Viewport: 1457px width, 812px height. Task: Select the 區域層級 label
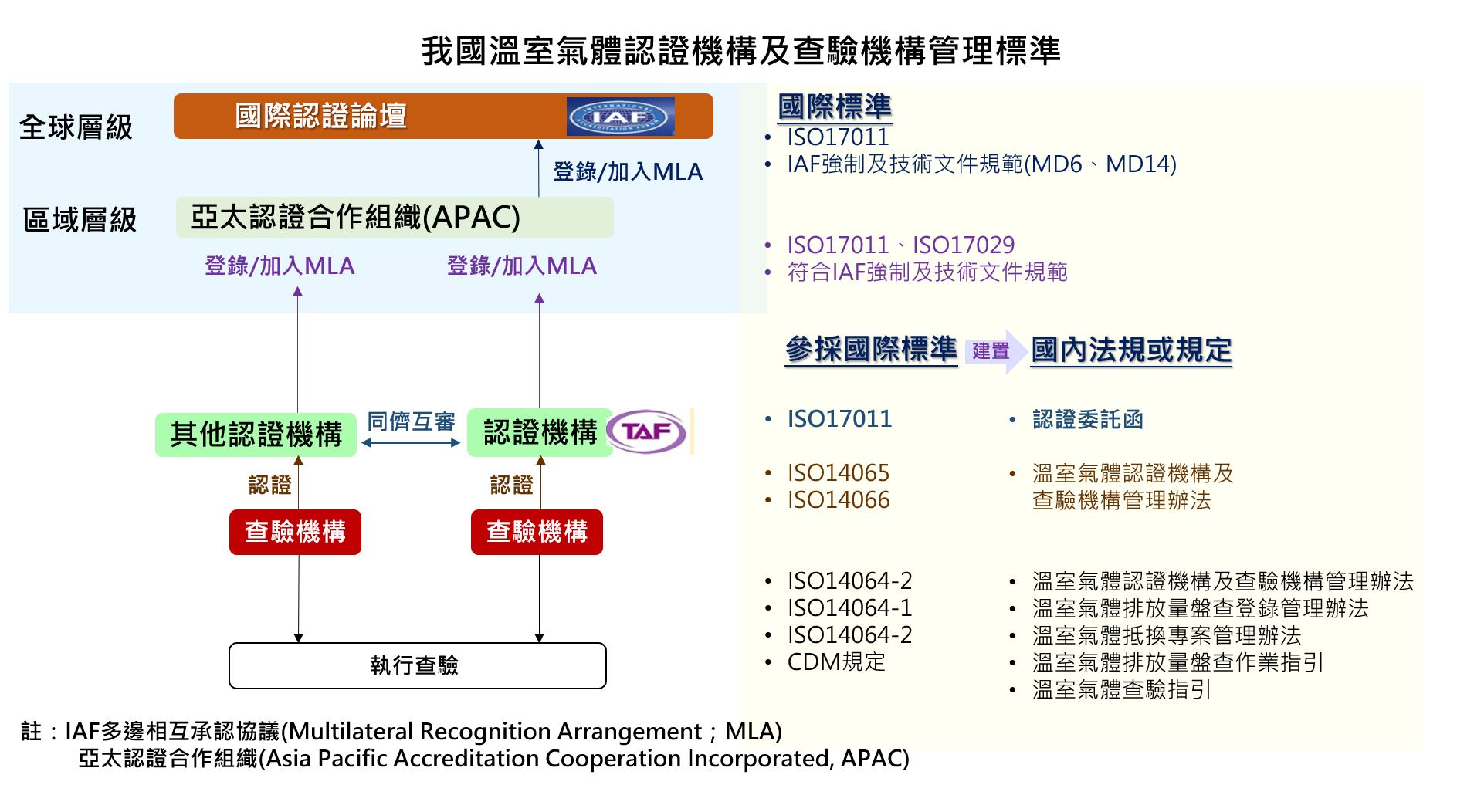(x=80, y=220)
